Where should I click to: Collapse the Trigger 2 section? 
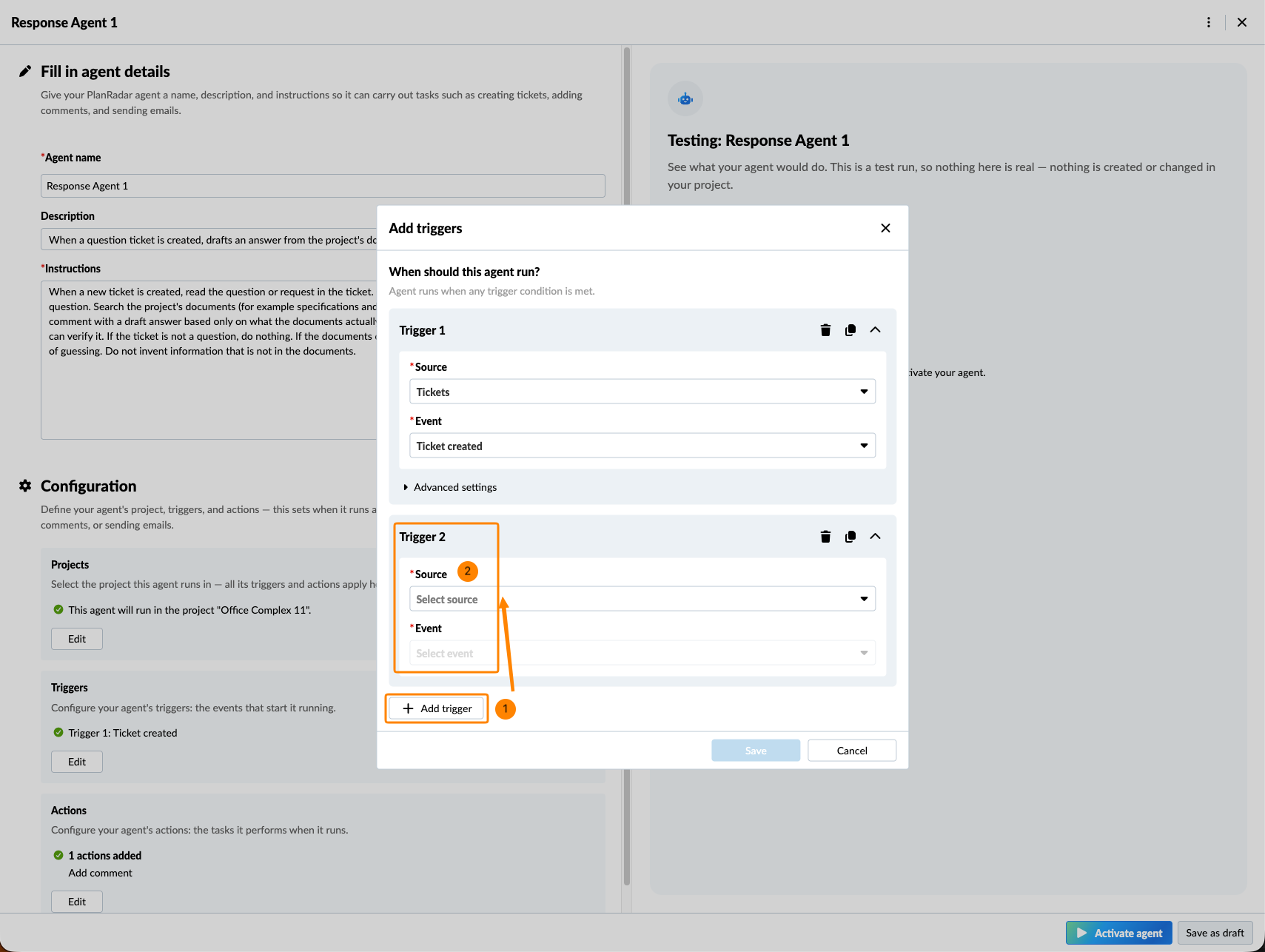pos(875,537)
